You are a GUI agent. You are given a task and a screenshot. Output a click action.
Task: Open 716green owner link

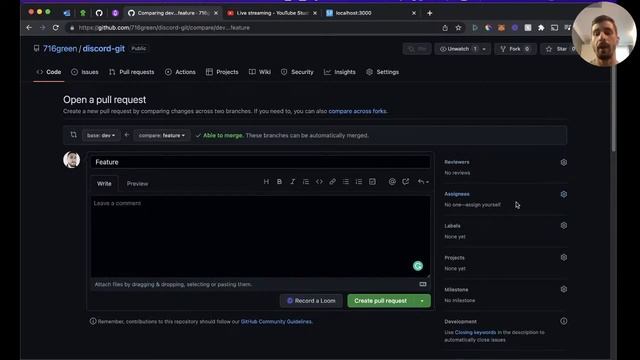(60, 49)
